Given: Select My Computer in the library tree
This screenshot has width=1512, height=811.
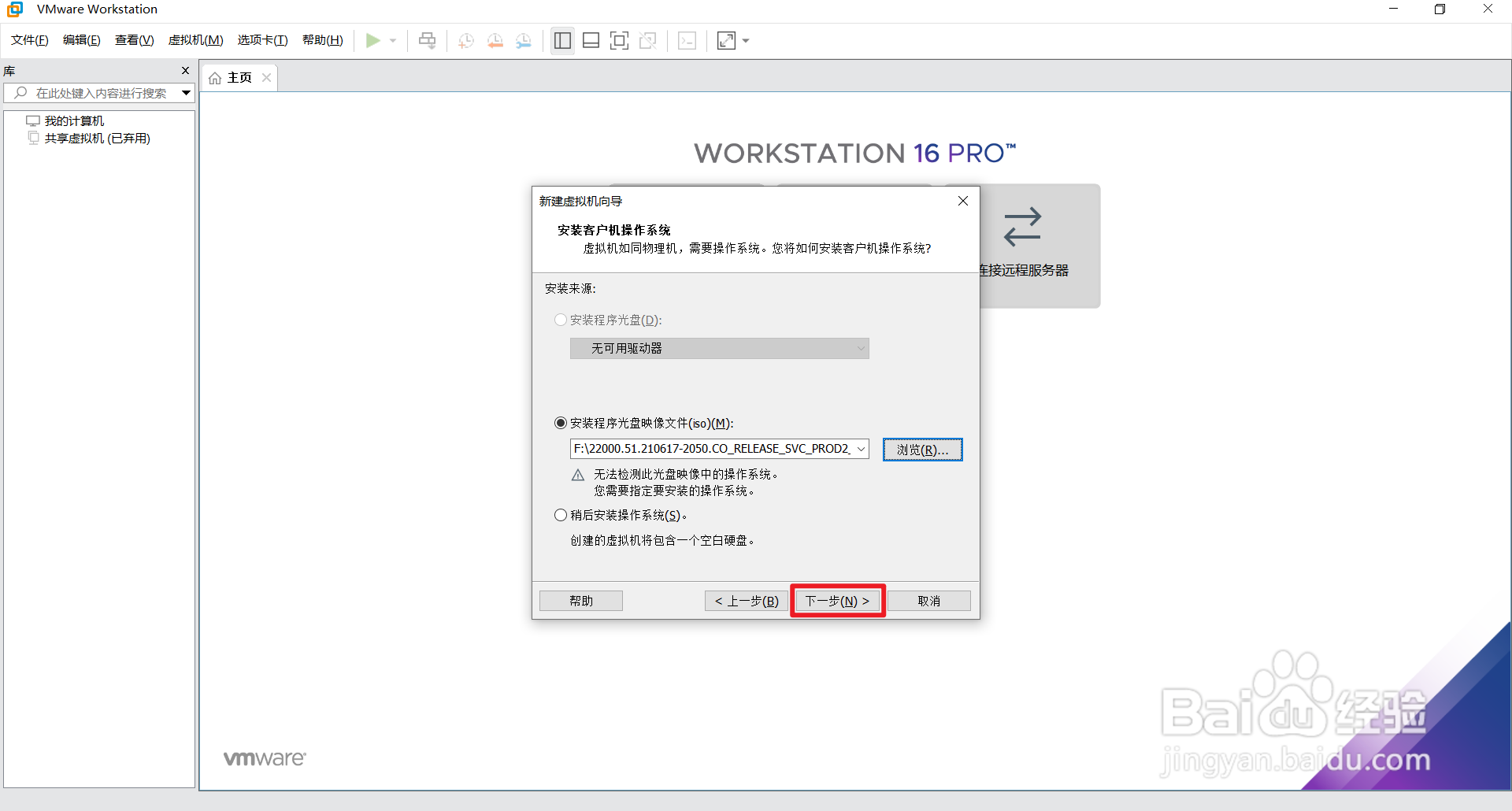Looking at the screenshot, I should pyautogui.click(x=74, y=120).
